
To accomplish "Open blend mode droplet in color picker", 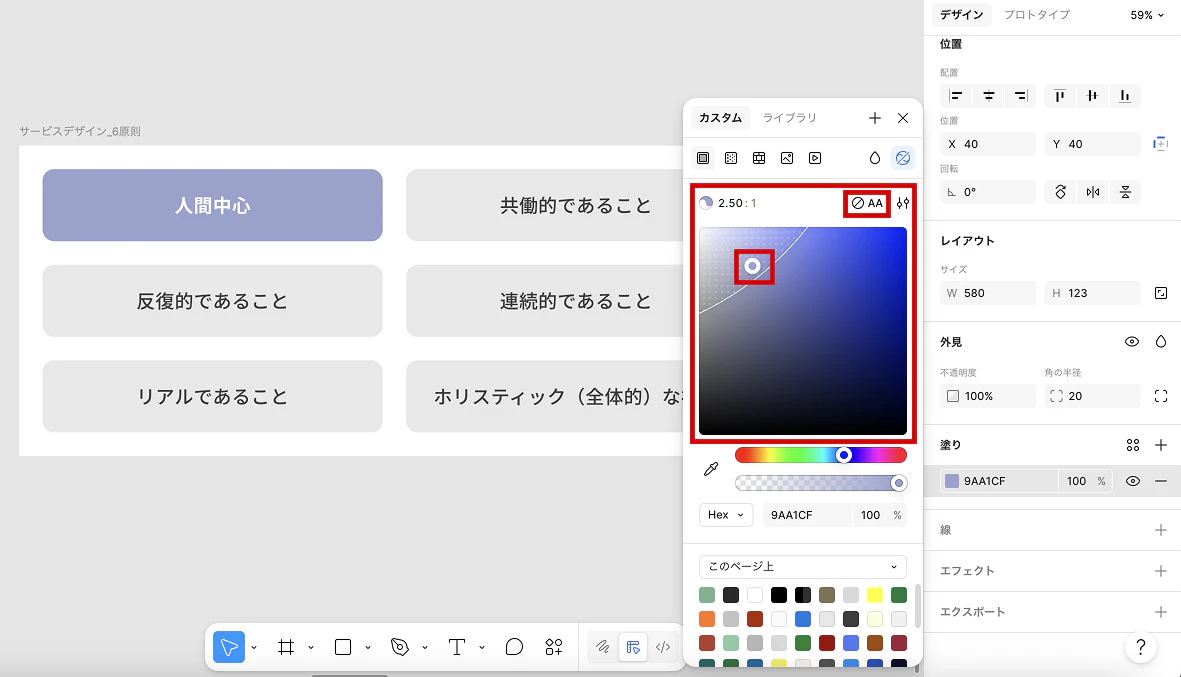I will click(874, 158).
